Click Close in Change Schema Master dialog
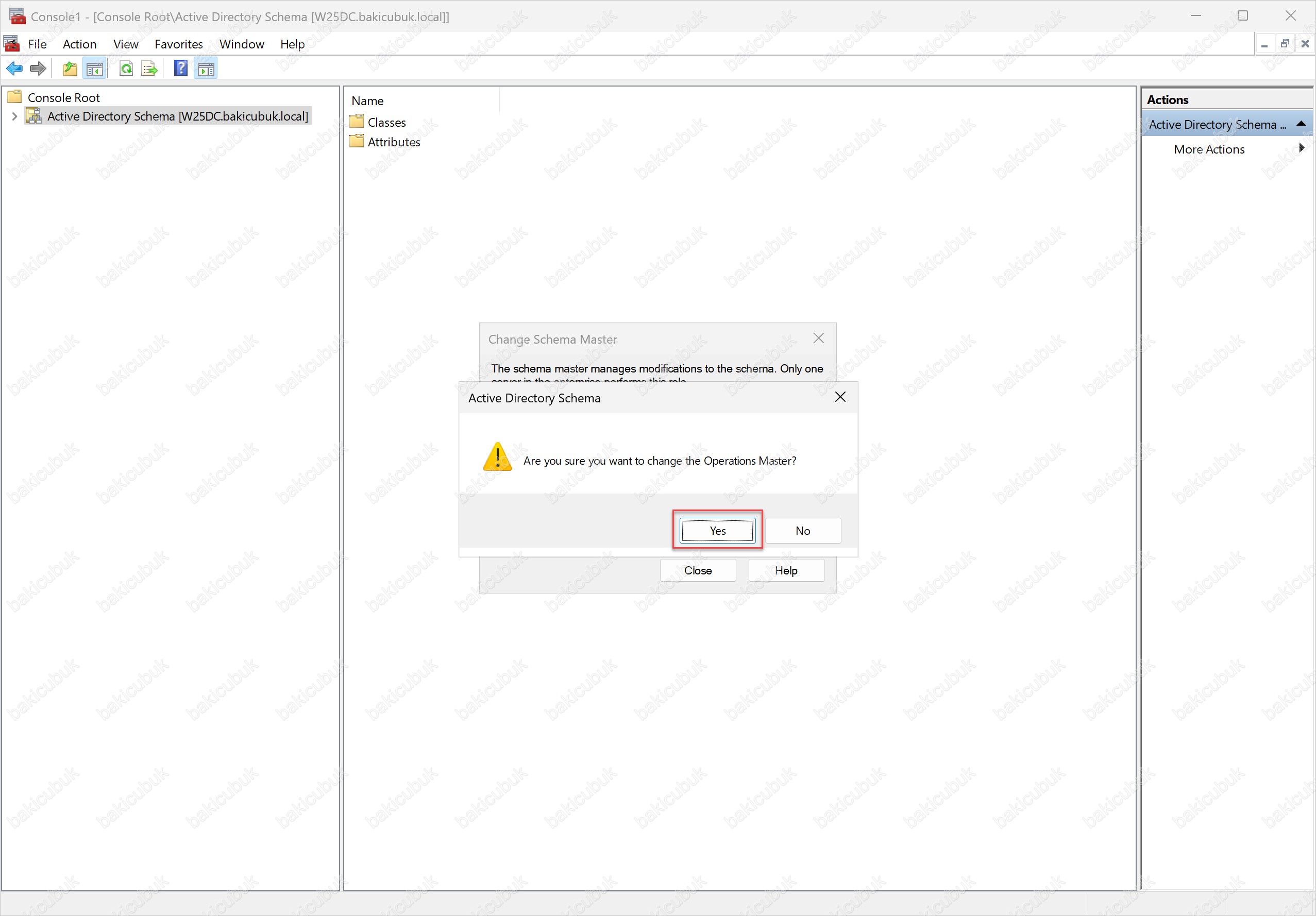The height and width of the screenshot is (916, 1316). [x=698, y=570]
